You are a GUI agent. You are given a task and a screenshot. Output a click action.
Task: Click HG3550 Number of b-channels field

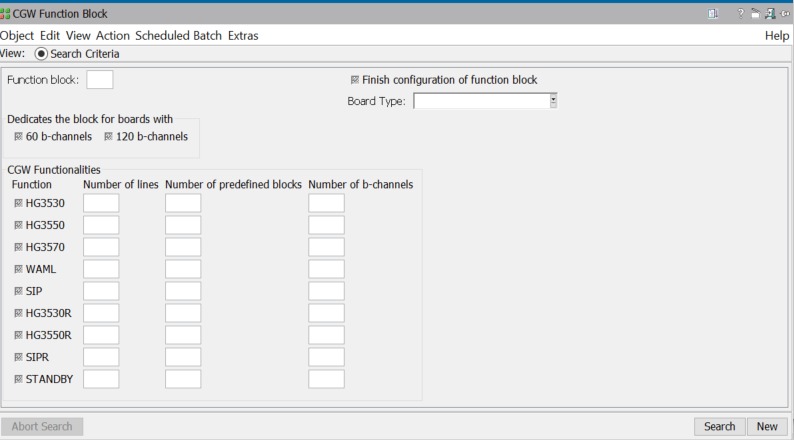(x=326, y=225)
